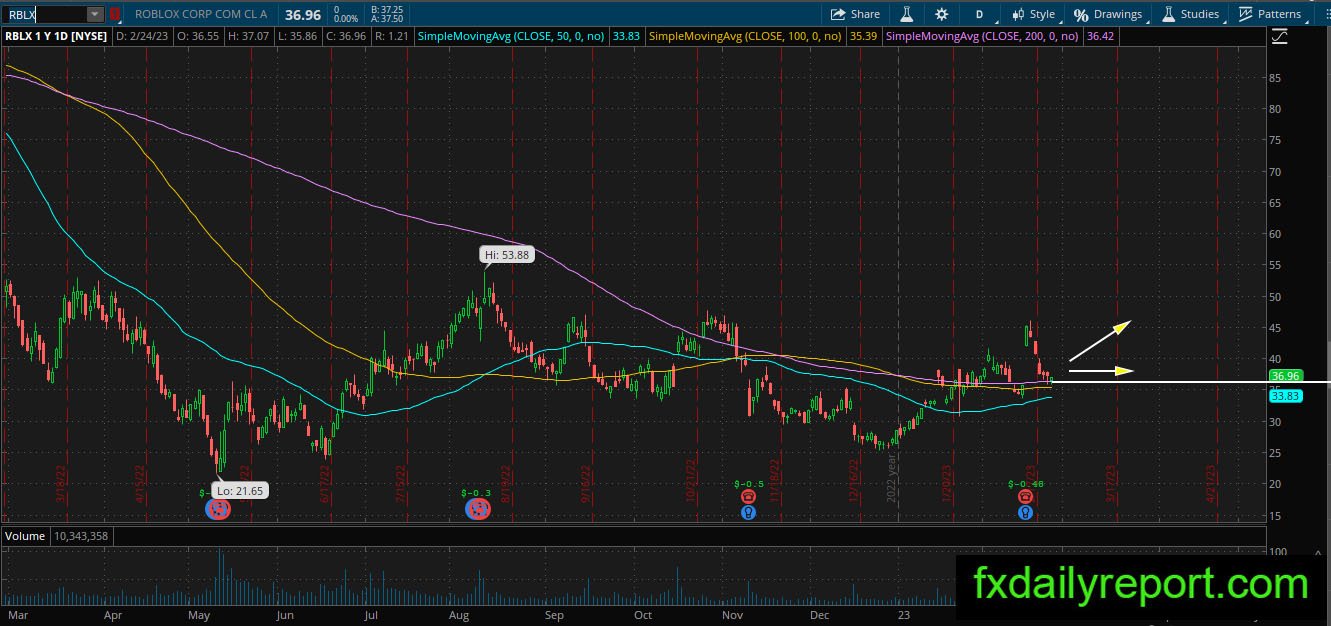1331x626 pixels.
Task: Click the RBLX symbol input field
Action: pos(46,14)
